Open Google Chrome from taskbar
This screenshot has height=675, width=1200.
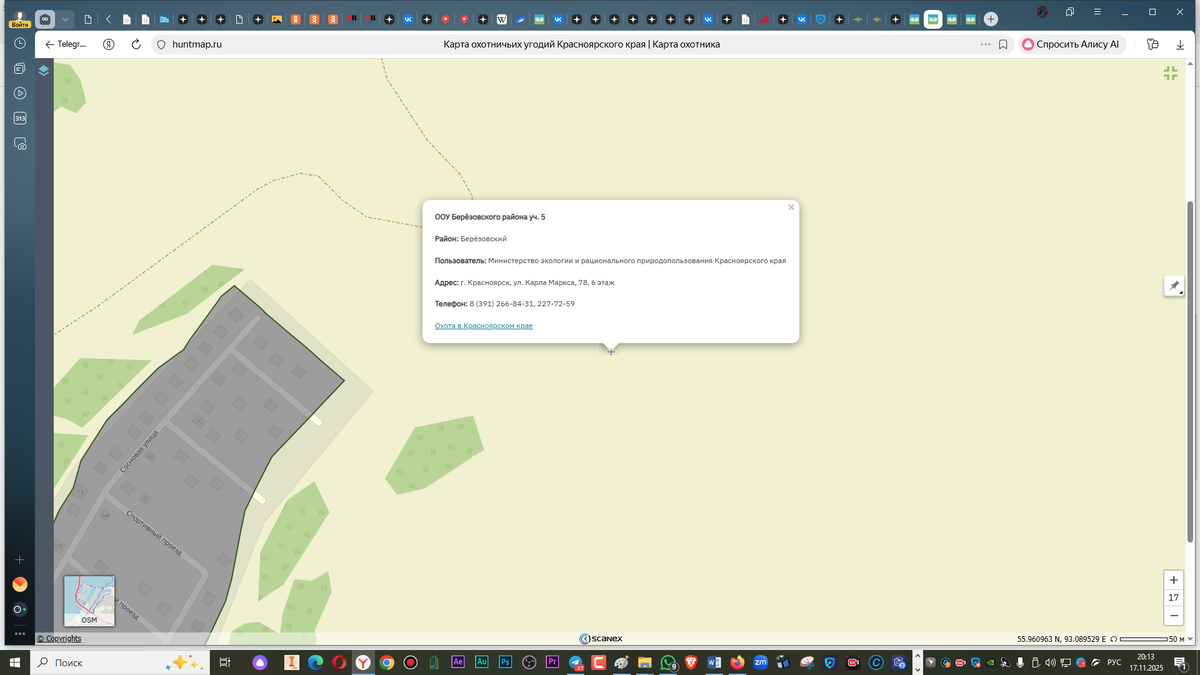[387, 662]
